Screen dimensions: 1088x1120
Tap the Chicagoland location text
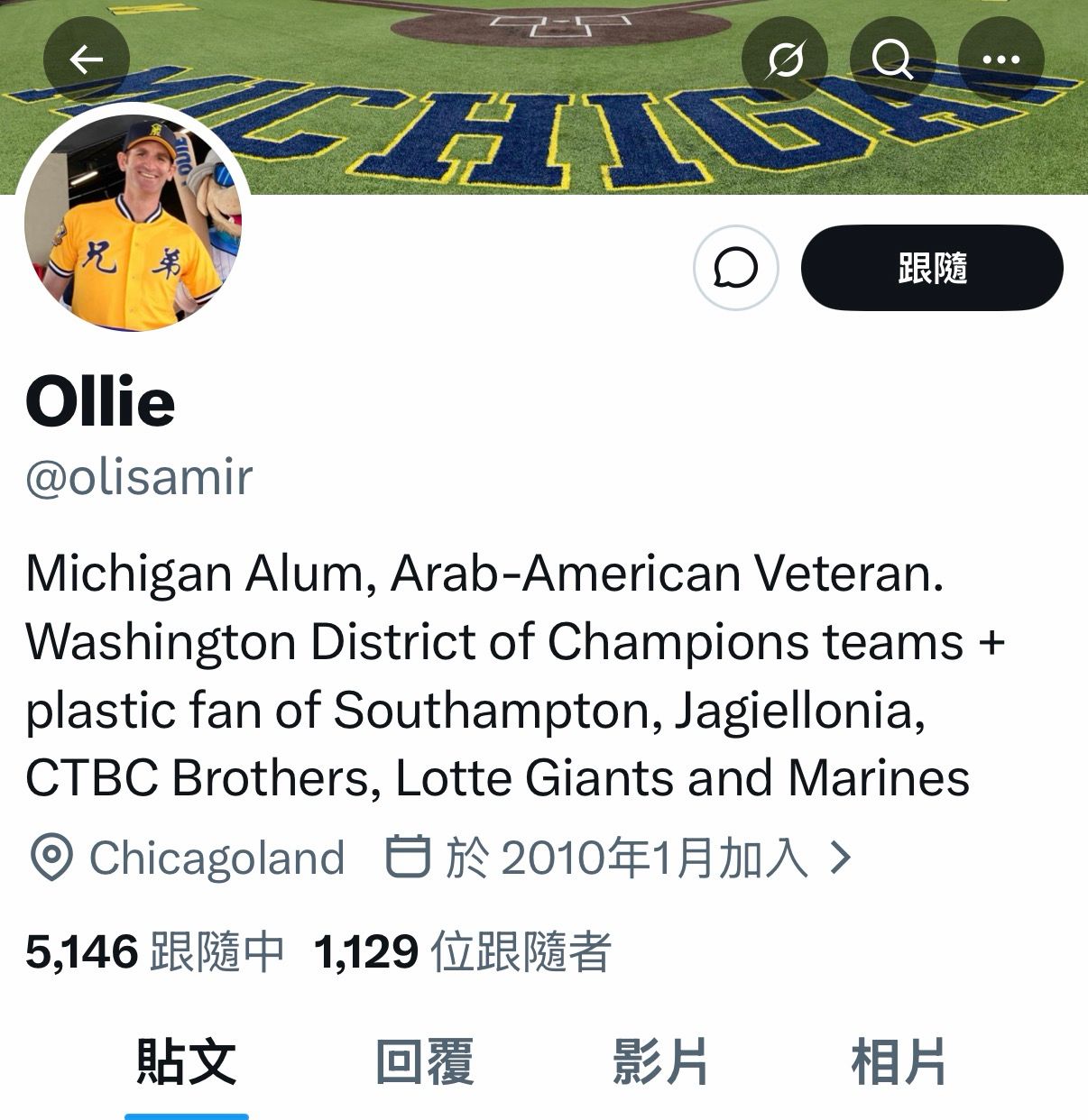point(217,858)
